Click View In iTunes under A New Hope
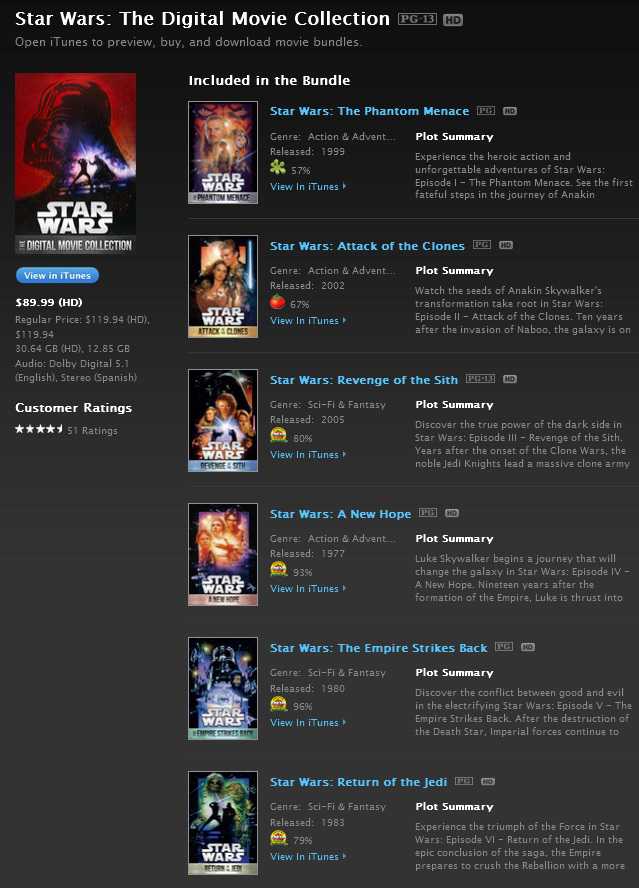 coord(308,588)
